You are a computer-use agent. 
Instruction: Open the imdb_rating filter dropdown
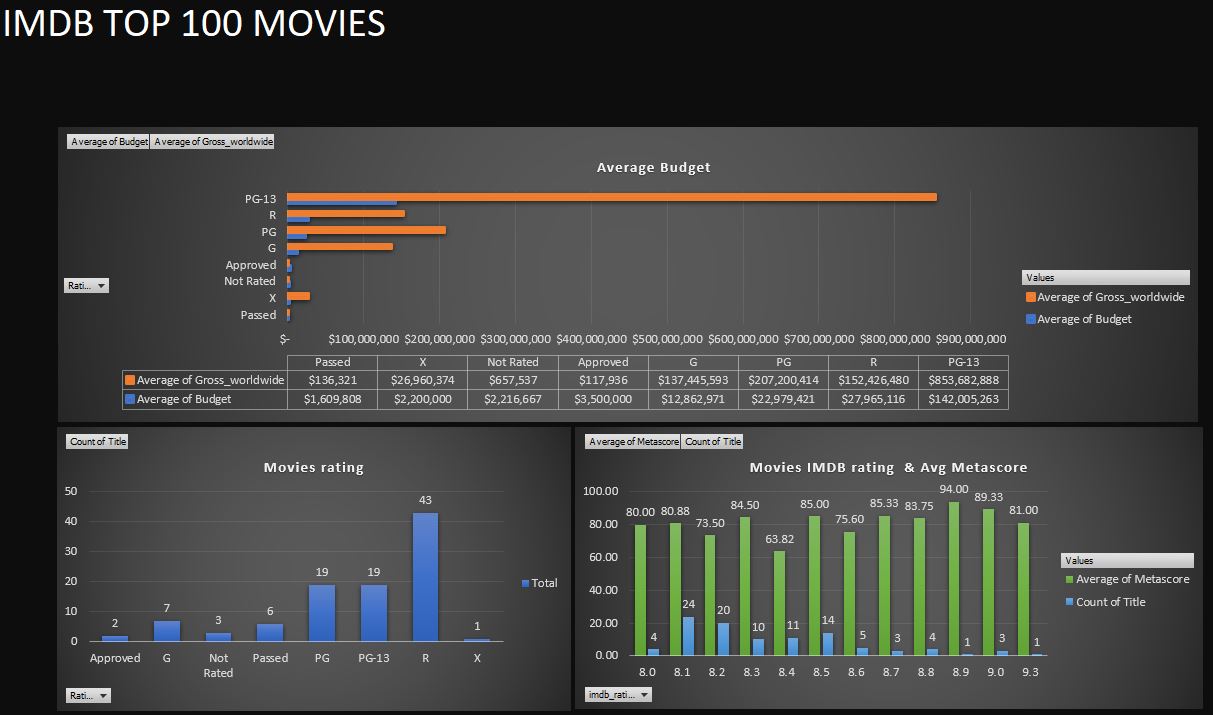click(618, 694)
